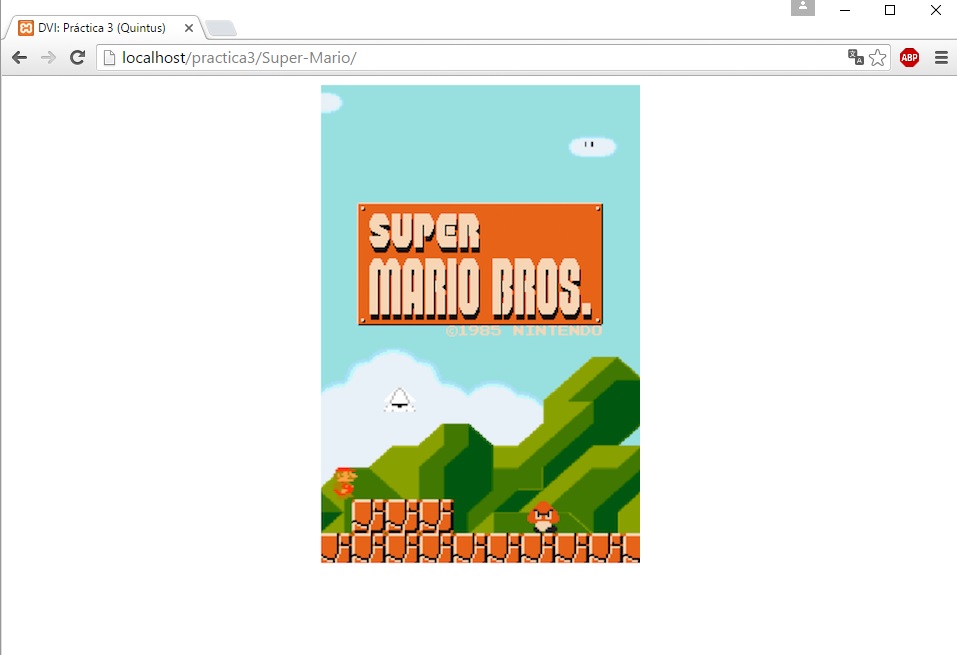Click the Goomba enemy sprite
Screen dimensions: 957x655
click(x=543, y=518)
